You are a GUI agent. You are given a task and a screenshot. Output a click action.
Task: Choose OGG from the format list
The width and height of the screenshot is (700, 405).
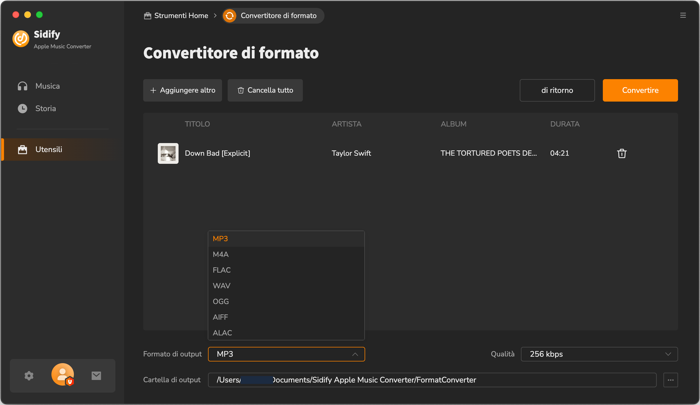pyautogui.click(x=286, y=301)
